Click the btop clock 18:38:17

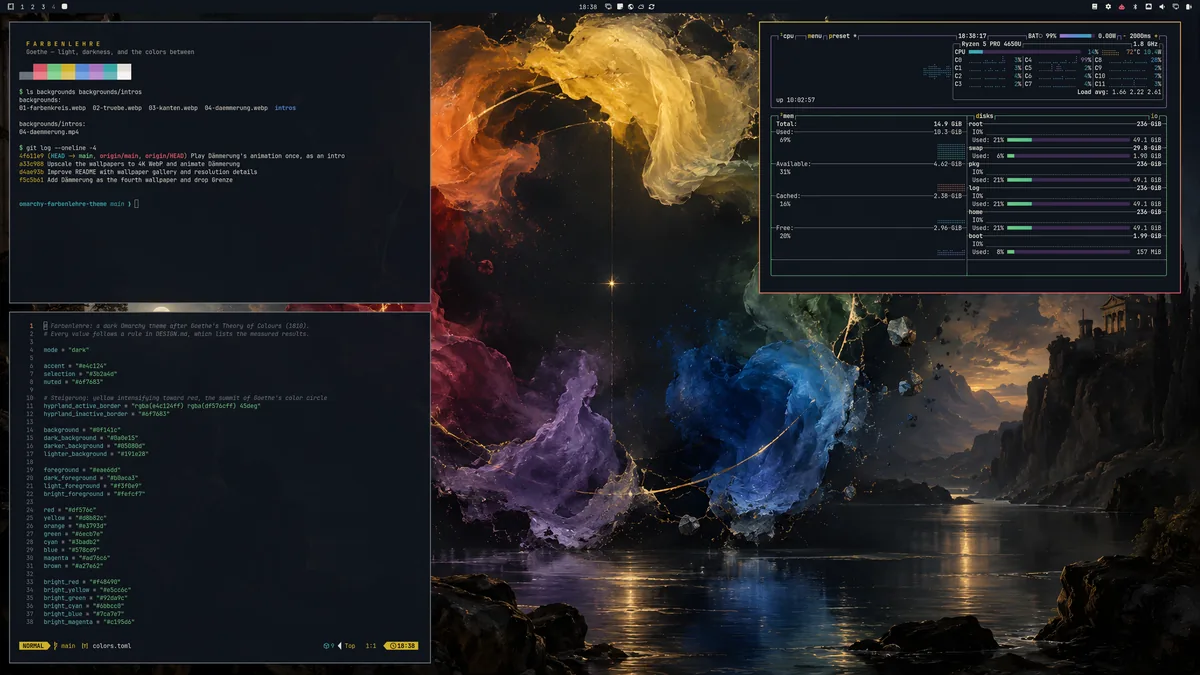pos(972,36)
